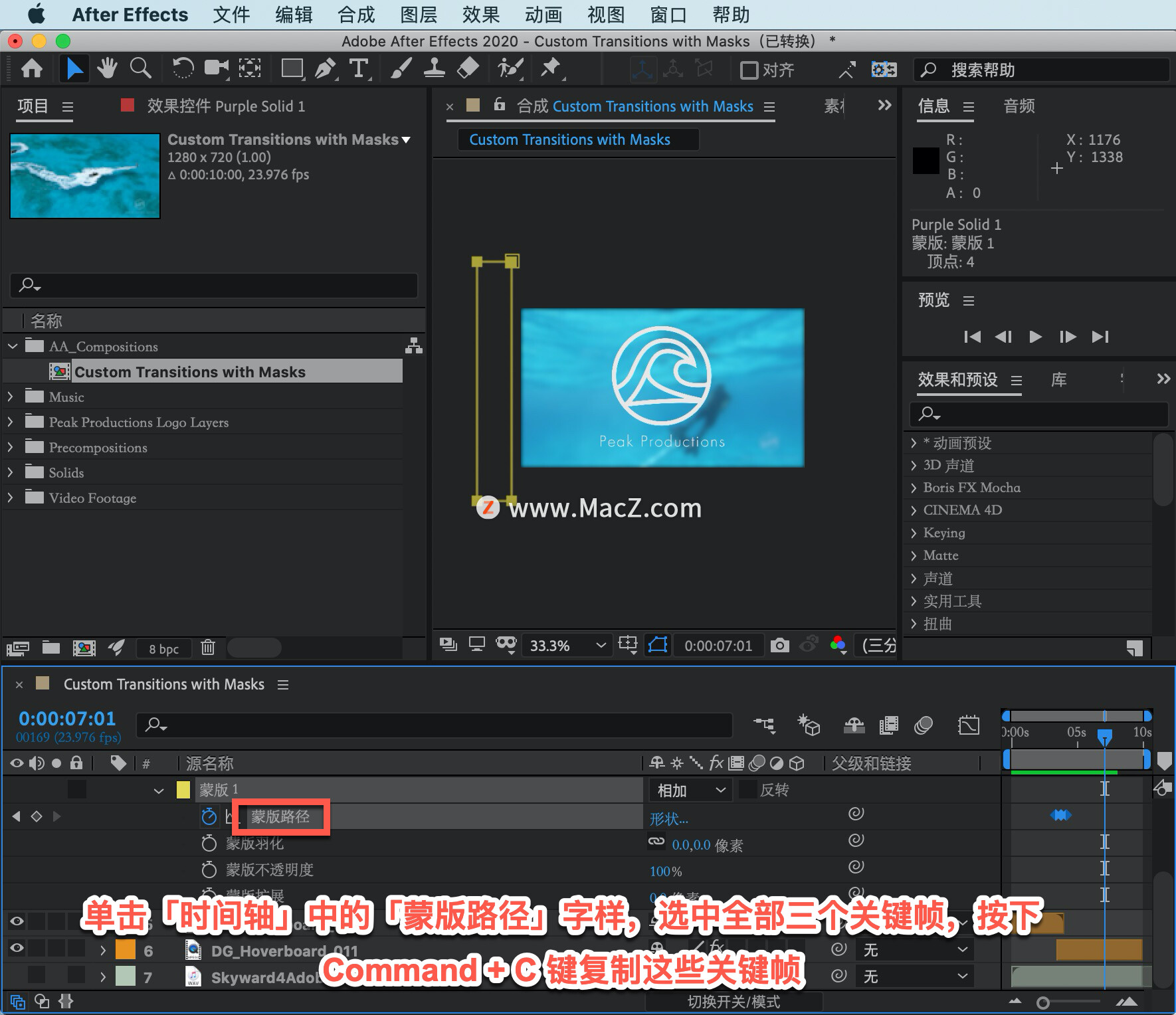Screen dimensions: 1176x1015
Task: Open the Graph Editor in timeline
Action: [969, 725]
